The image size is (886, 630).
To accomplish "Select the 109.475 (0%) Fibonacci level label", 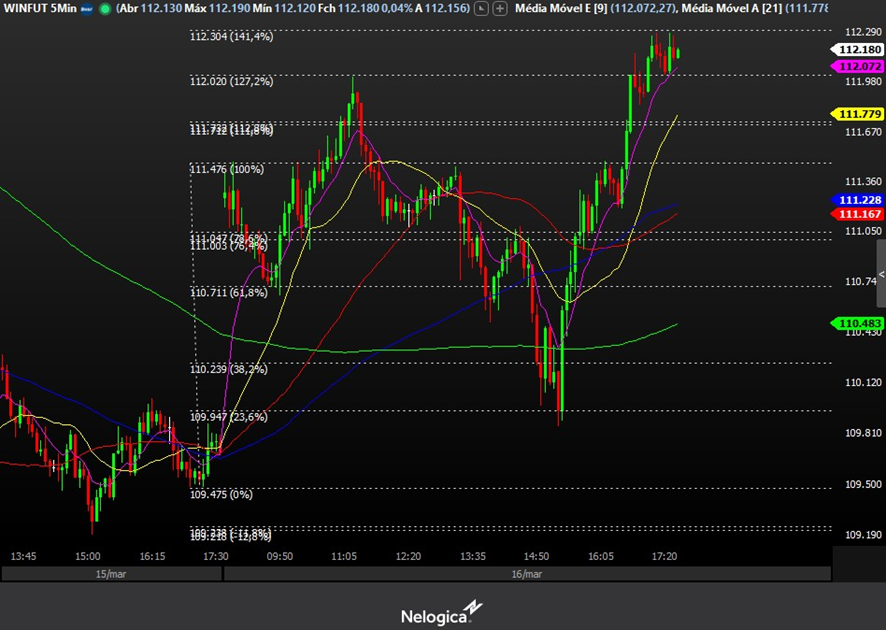I will coord(222,494).
